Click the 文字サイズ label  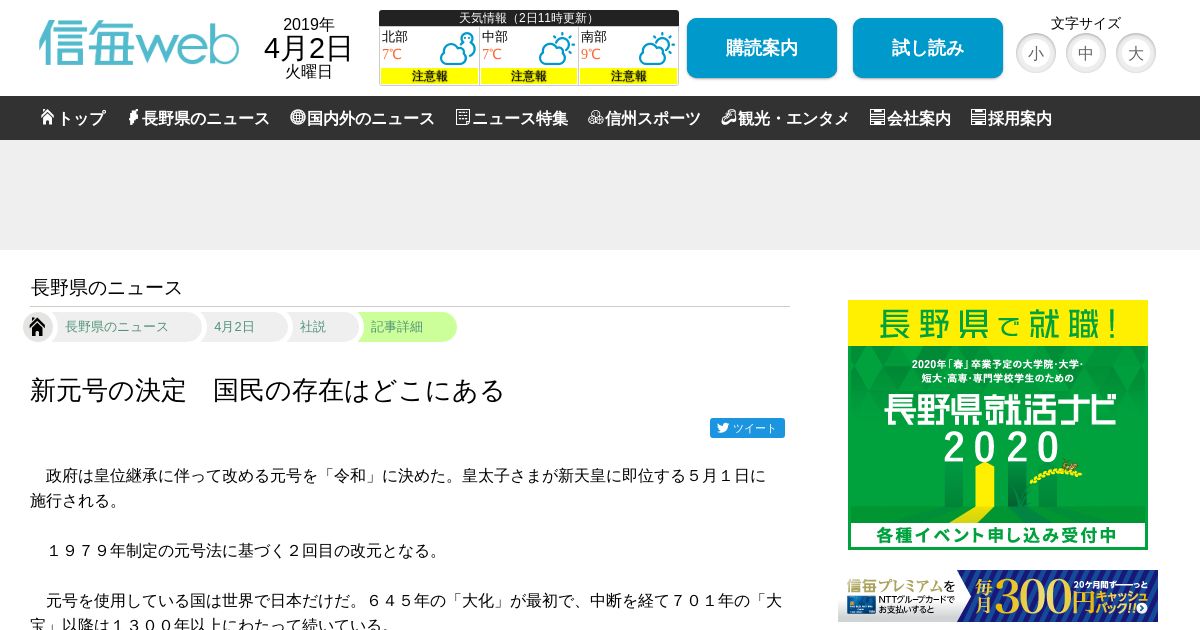click(1086, 23)
